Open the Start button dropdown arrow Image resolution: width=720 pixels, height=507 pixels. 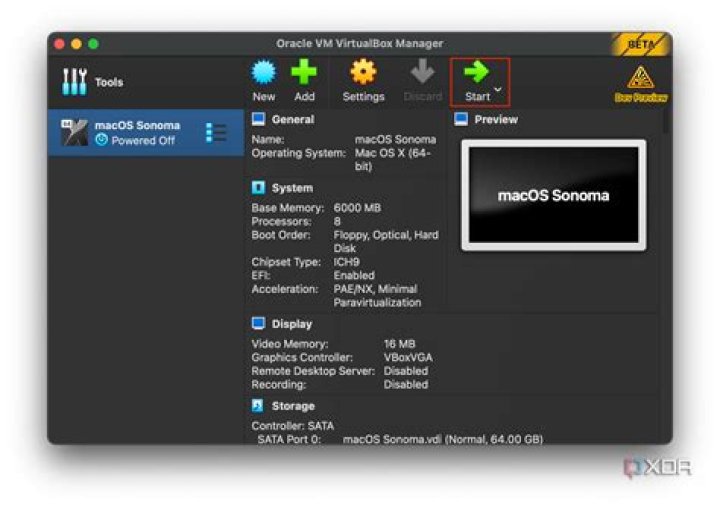point(498,90)
